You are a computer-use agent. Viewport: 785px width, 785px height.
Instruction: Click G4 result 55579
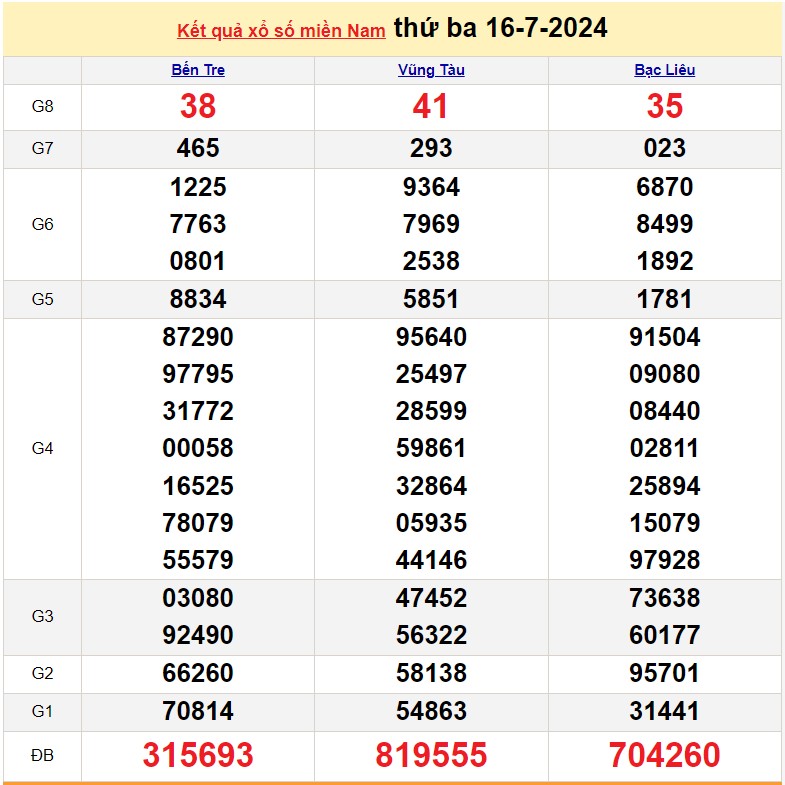coord(198,560)
